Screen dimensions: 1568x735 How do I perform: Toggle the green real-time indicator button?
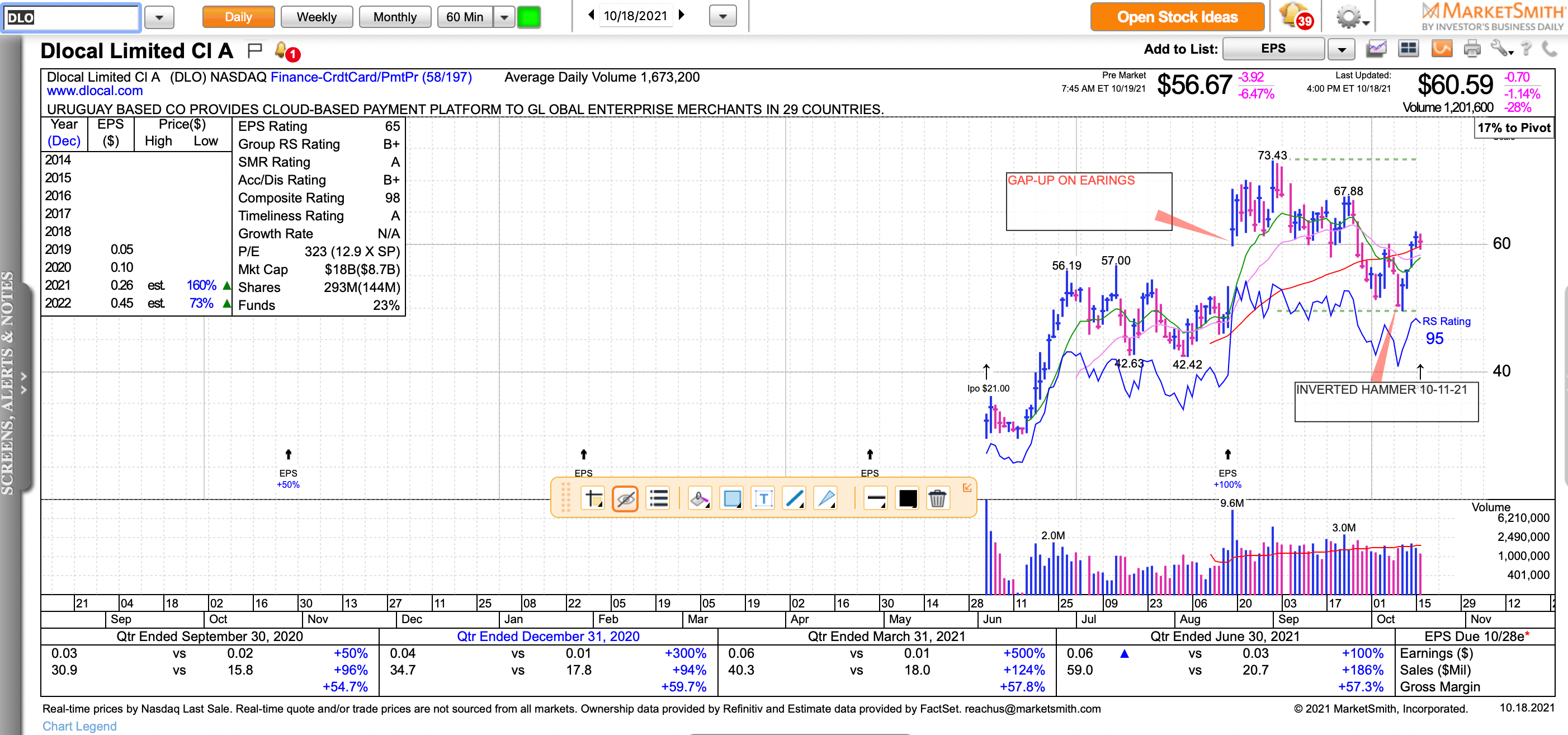(528, 17)
